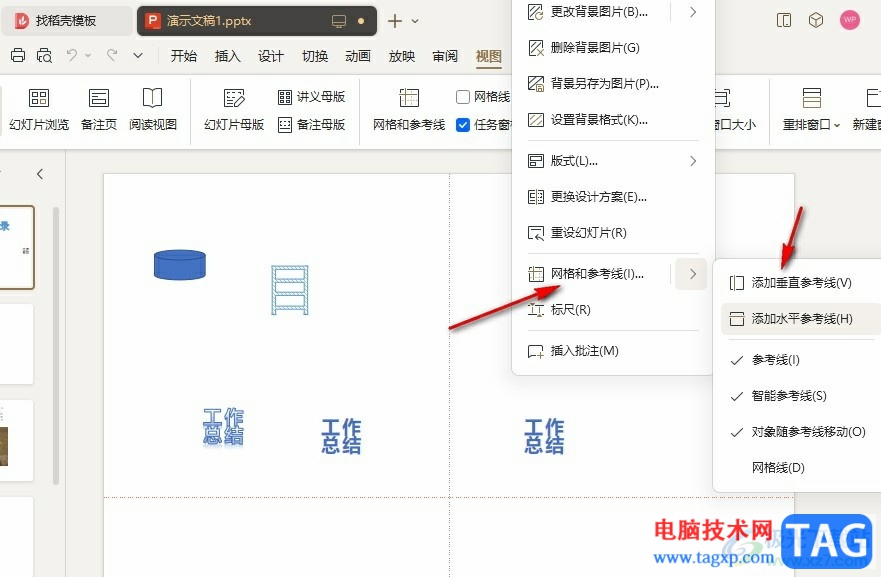
Task: Expand the 更改背景图片 submenu arrow
Action: click(693, 12)
